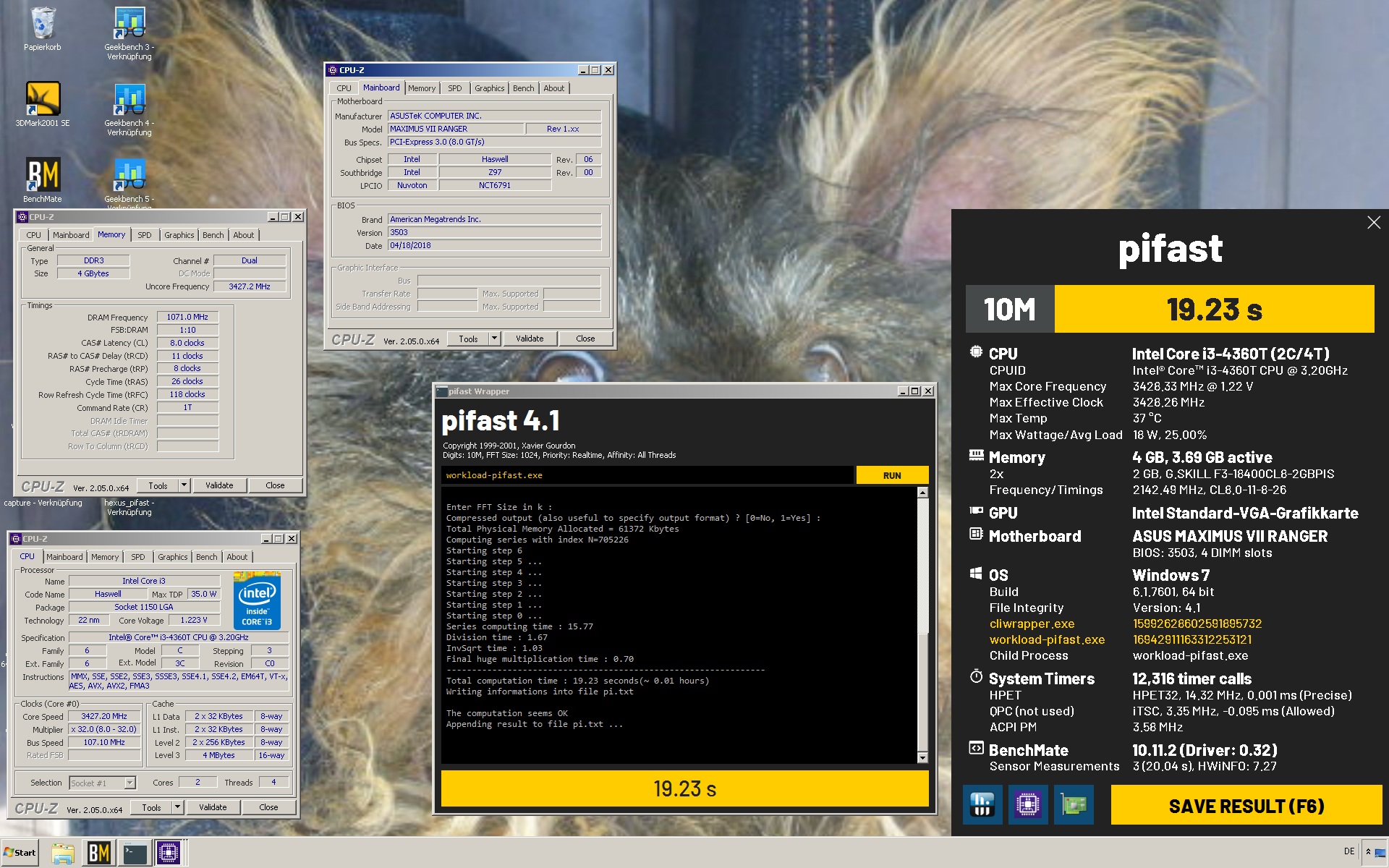Switch to Memory tab in Mainboard CPU-Z window
The width and height of the screenshot is (1389, 868).
tap(422, 88)
